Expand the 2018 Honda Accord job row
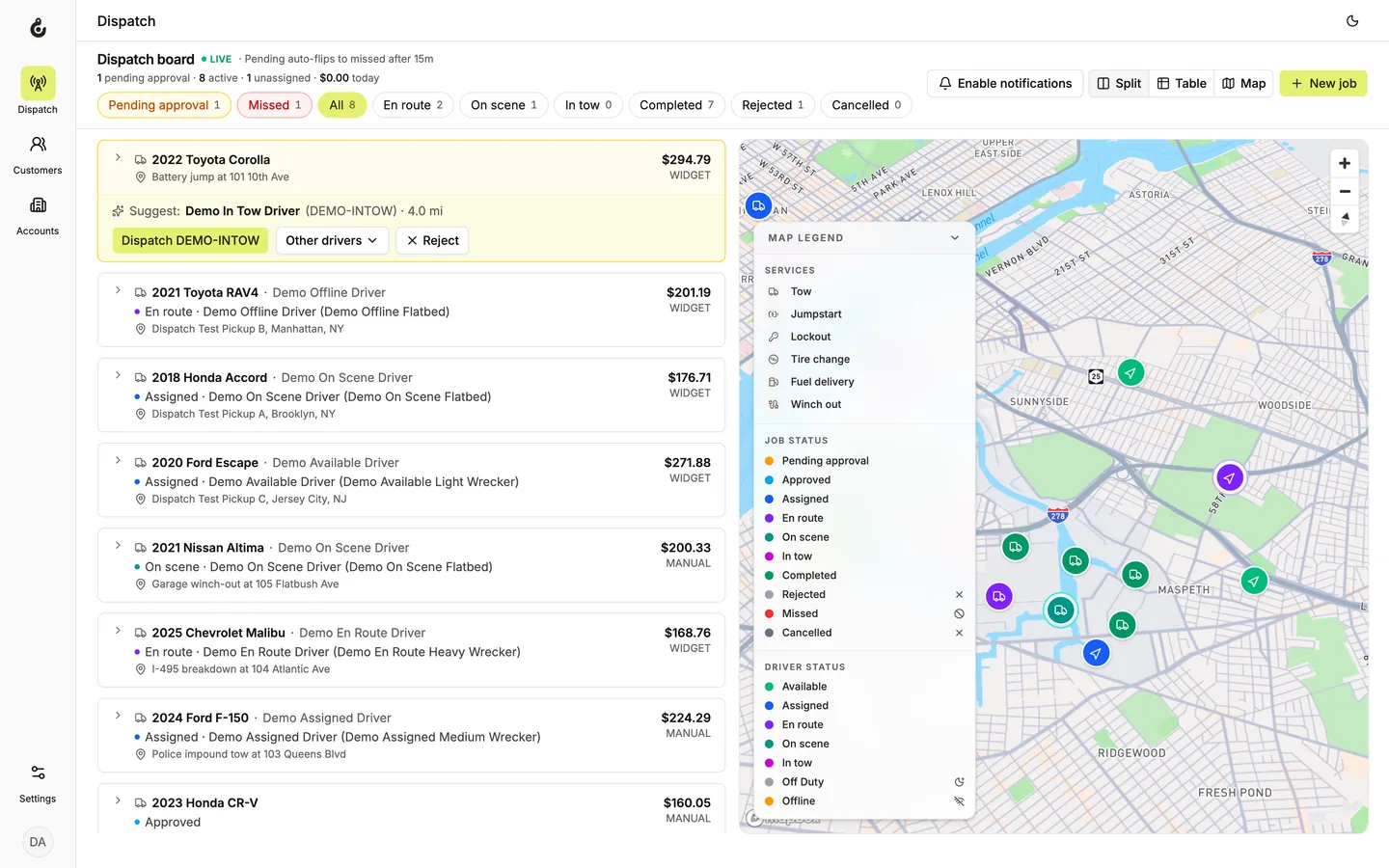This screenshot has width=1389, height=868. coord(118,375)
